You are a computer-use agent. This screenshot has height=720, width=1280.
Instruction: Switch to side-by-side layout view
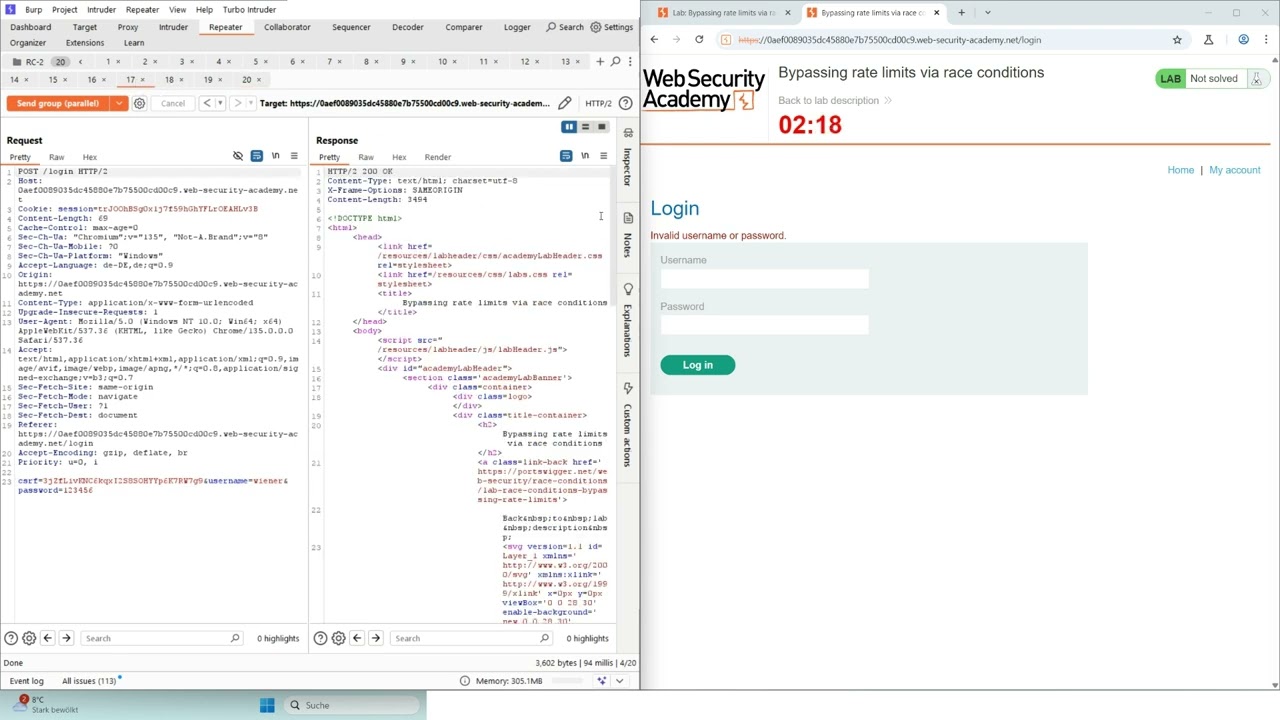(x=569, y=127)
